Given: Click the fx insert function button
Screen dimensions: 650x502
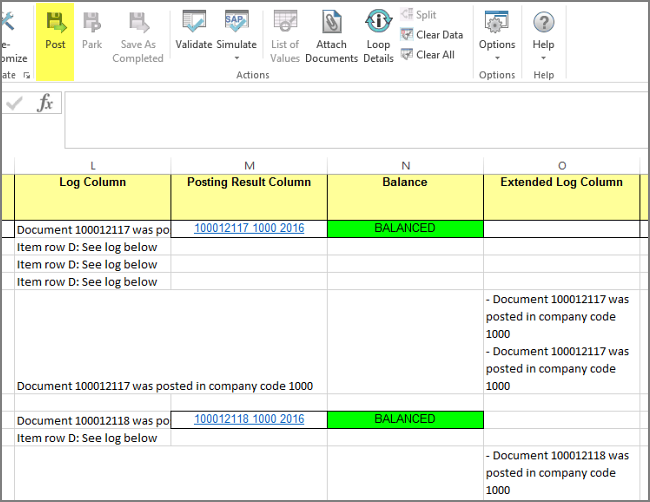Looking at the screenshot, I should (x=45, y=103).
